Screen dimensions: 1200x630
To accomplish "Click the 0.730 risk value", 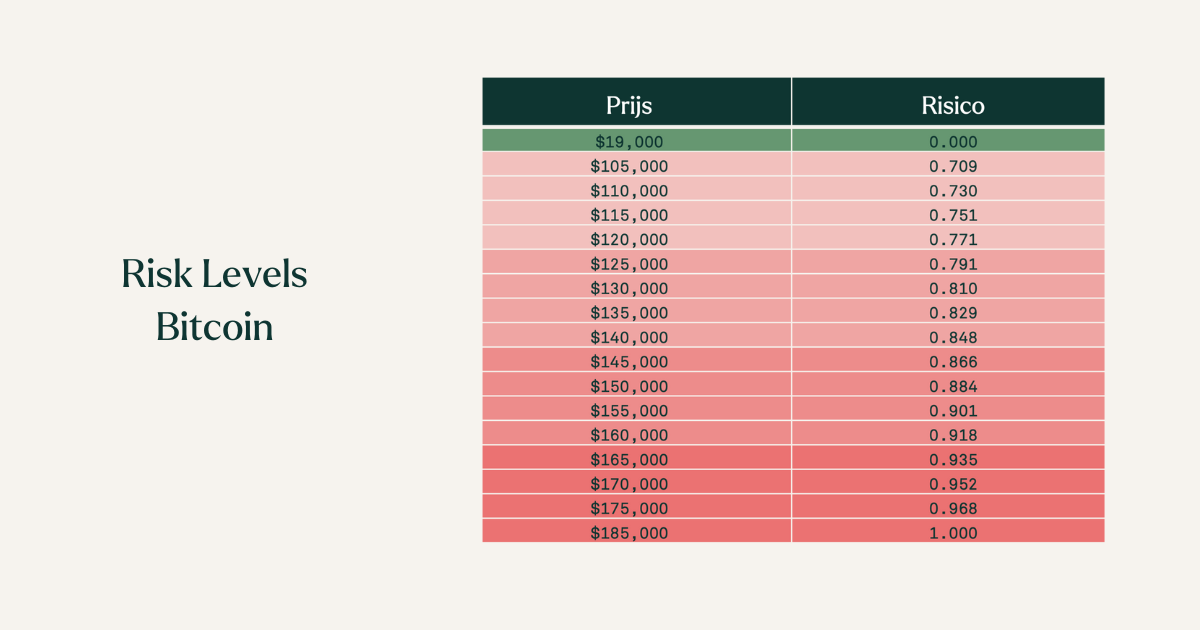I will point(953,190).
